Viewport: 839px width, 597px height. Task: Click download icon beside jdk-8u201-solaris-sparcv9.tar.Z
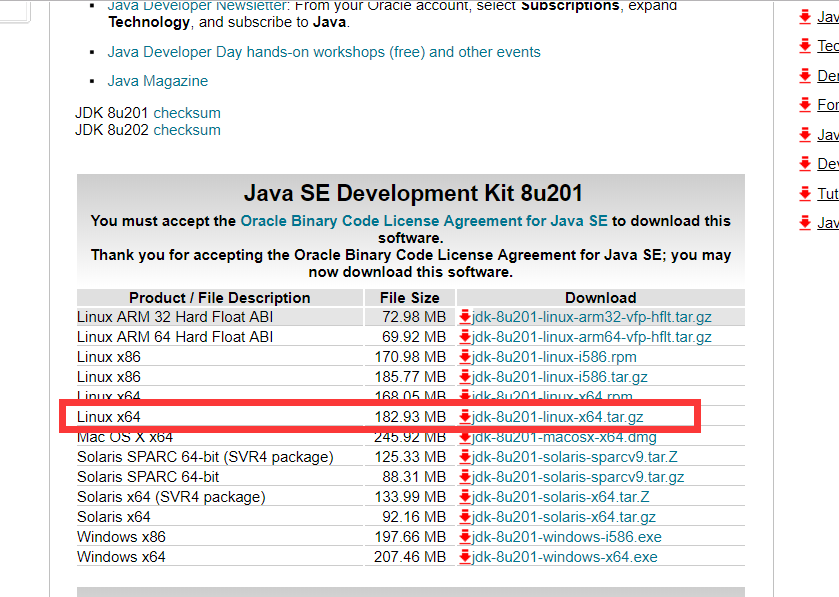click(x=464, y=457)
